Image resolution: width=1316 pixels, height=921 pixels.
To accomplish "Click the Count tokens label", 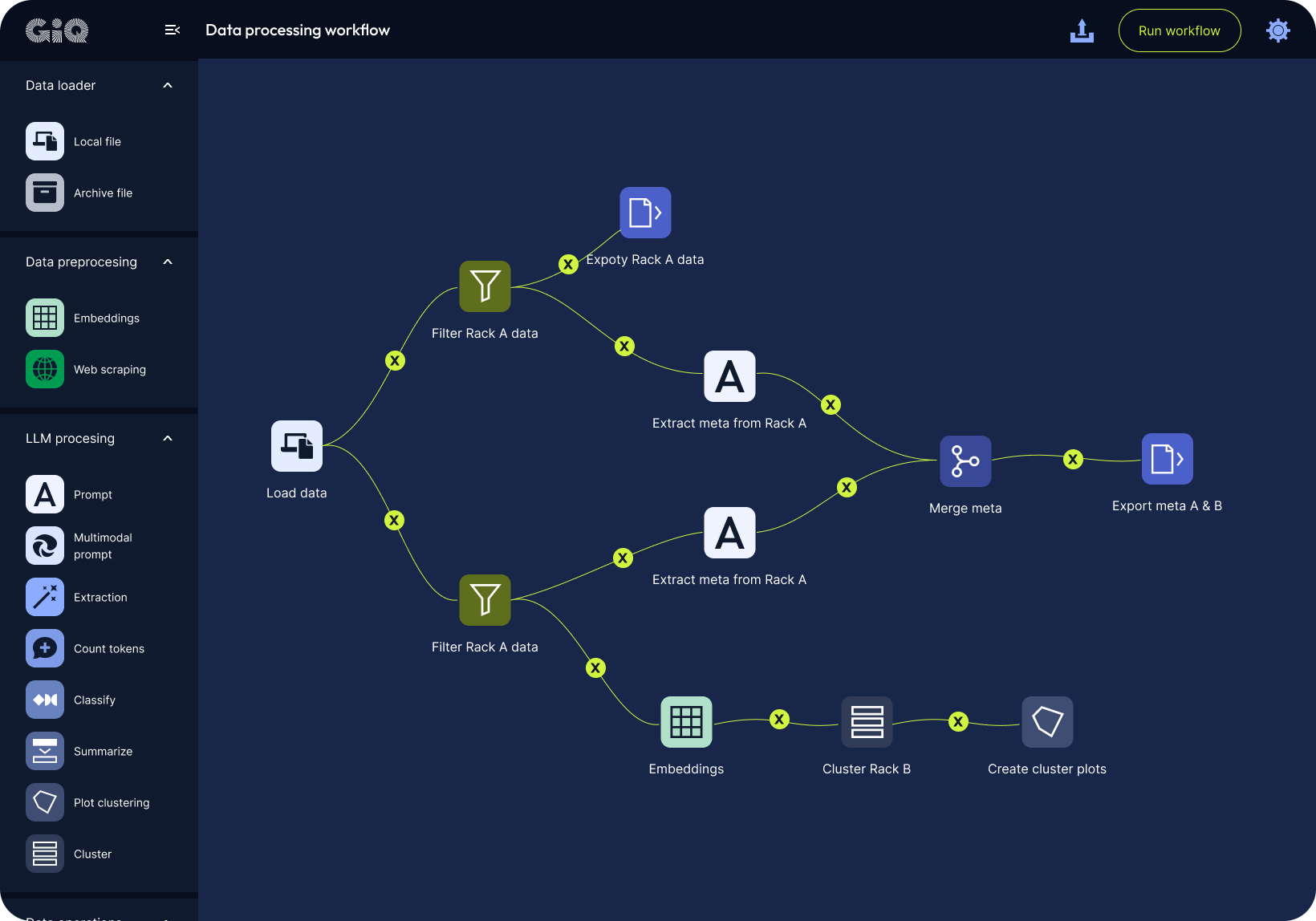I will tap(109, 648).
